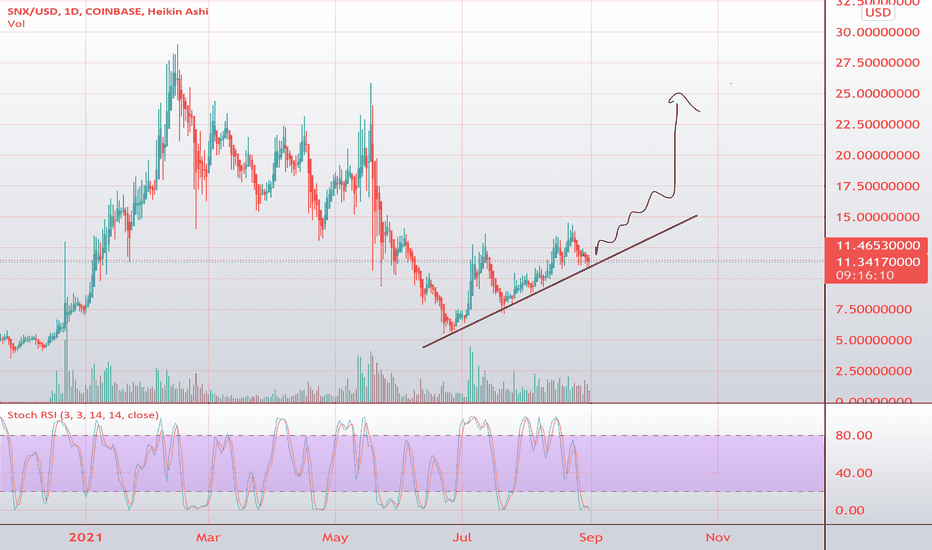Select the Stoch RSI indicator label
Image resolution: width=932 pixels, height=550 pixels.
(83, 415)
